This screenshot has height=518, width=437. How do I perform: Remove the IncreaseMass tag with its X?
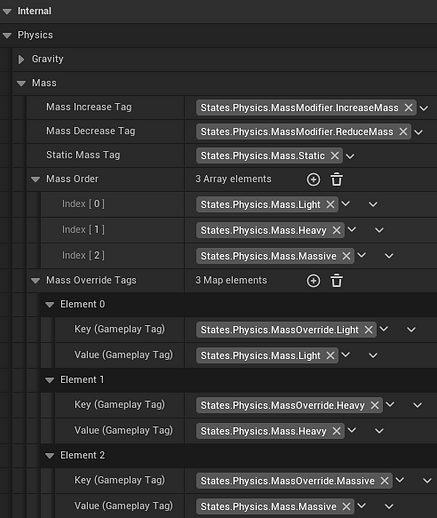pos(408,108)
